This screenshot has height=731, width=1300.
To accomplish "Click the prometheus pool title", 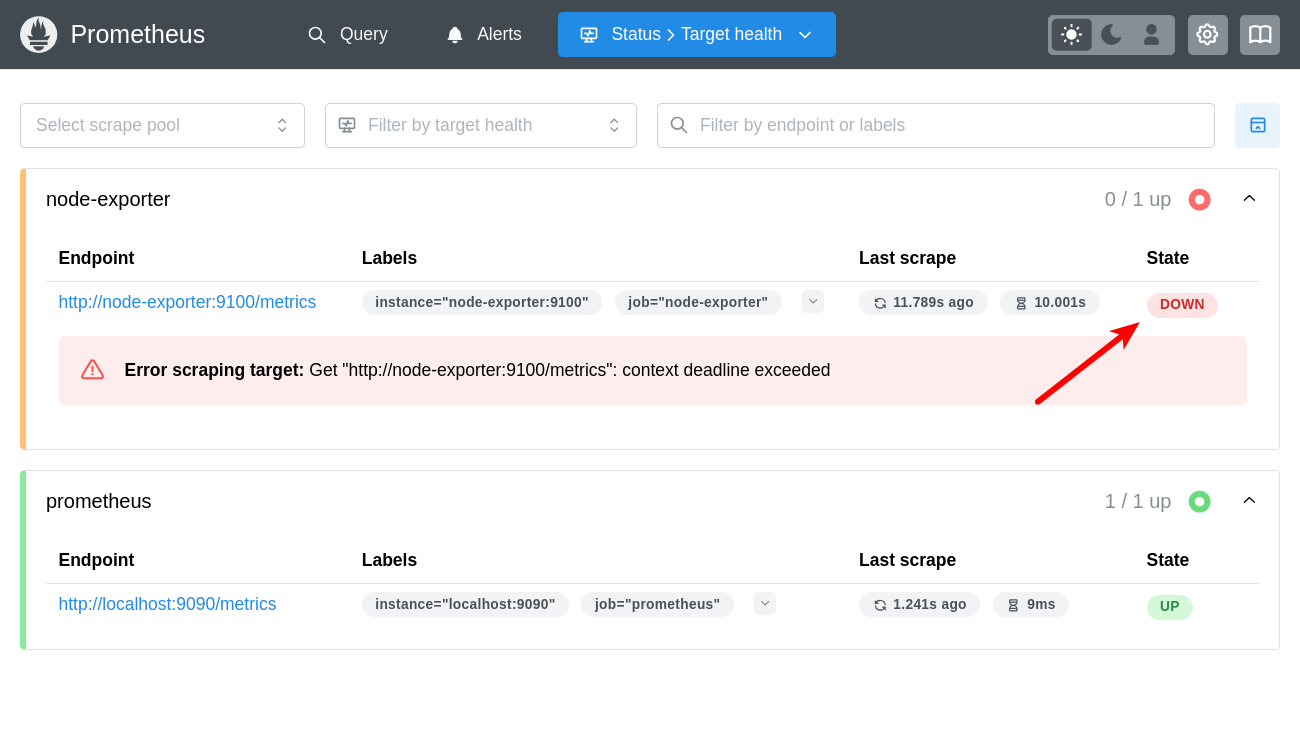I will click(x=99, y=501).
